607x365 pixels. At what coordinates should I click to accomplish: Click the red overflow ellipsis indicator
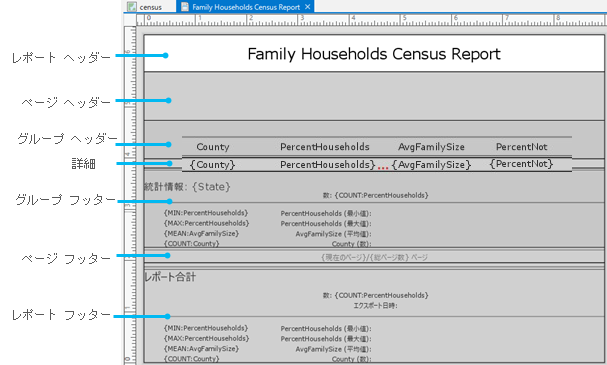tap(383, 168)
